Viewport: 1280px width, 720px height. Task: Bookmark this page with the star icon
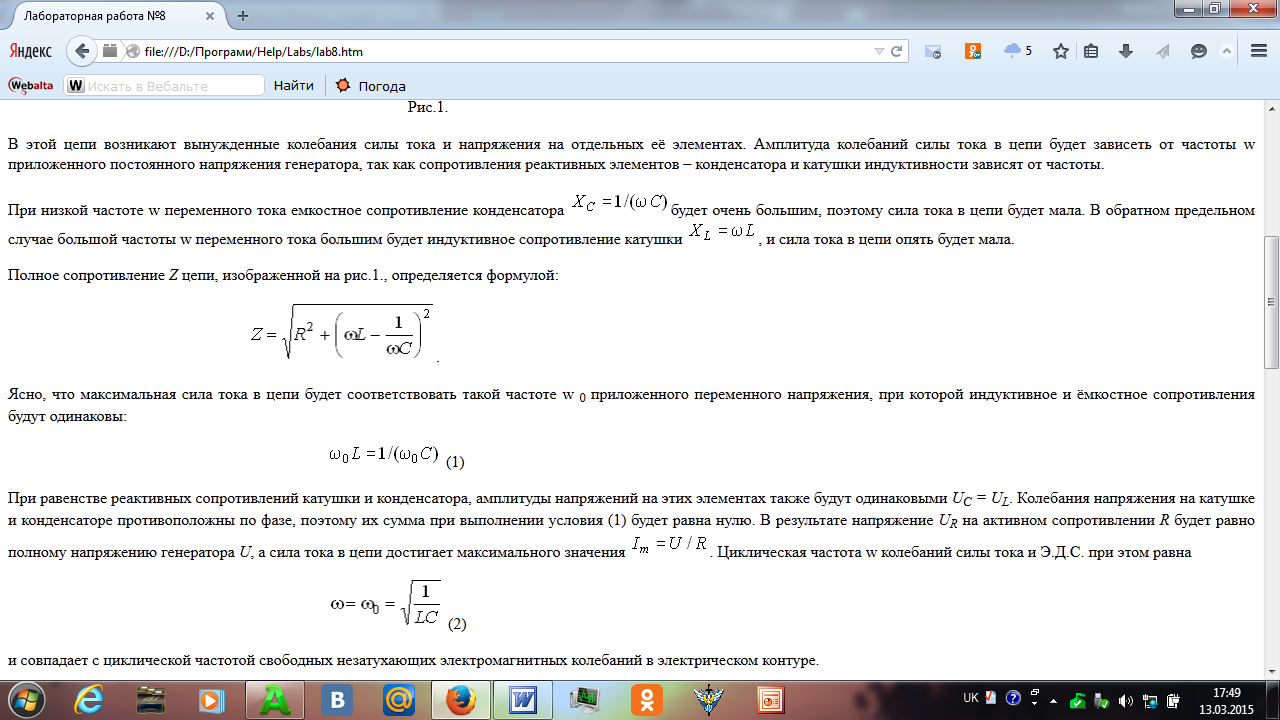(x=1060, y=51)
